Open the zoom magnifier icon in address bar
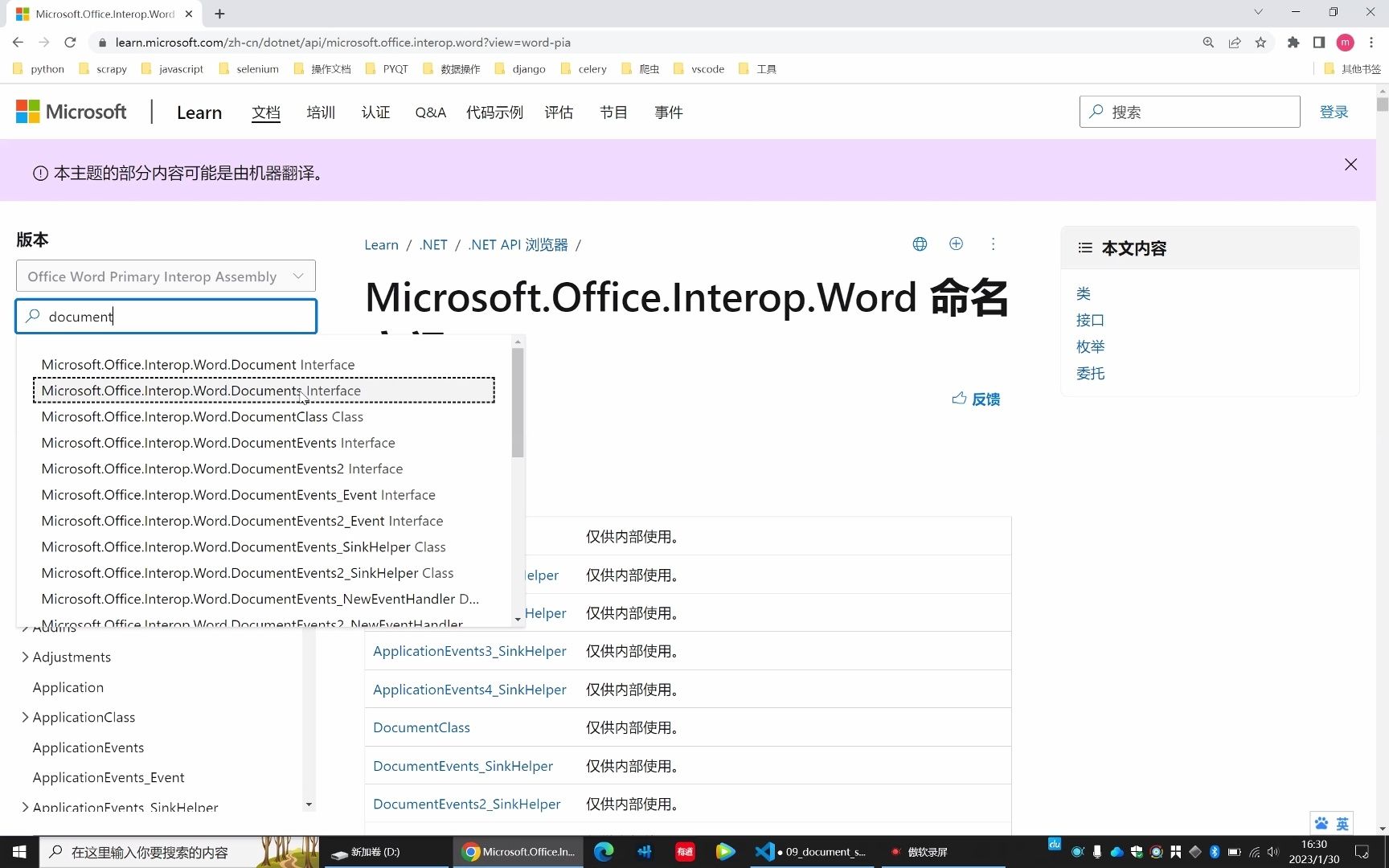The height and width of the screenshot is (868, 1389). (1208, 43)
